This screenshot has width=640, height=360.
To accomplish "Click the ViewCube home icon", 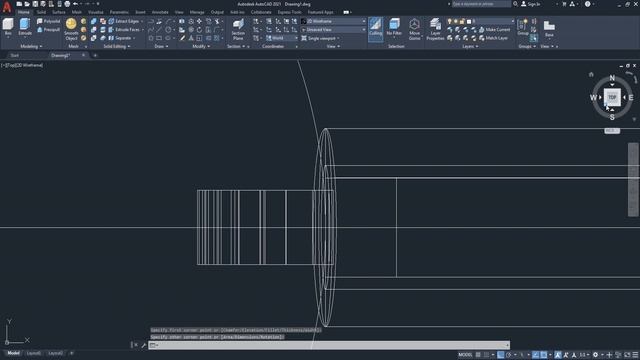I will coord(591,74).
